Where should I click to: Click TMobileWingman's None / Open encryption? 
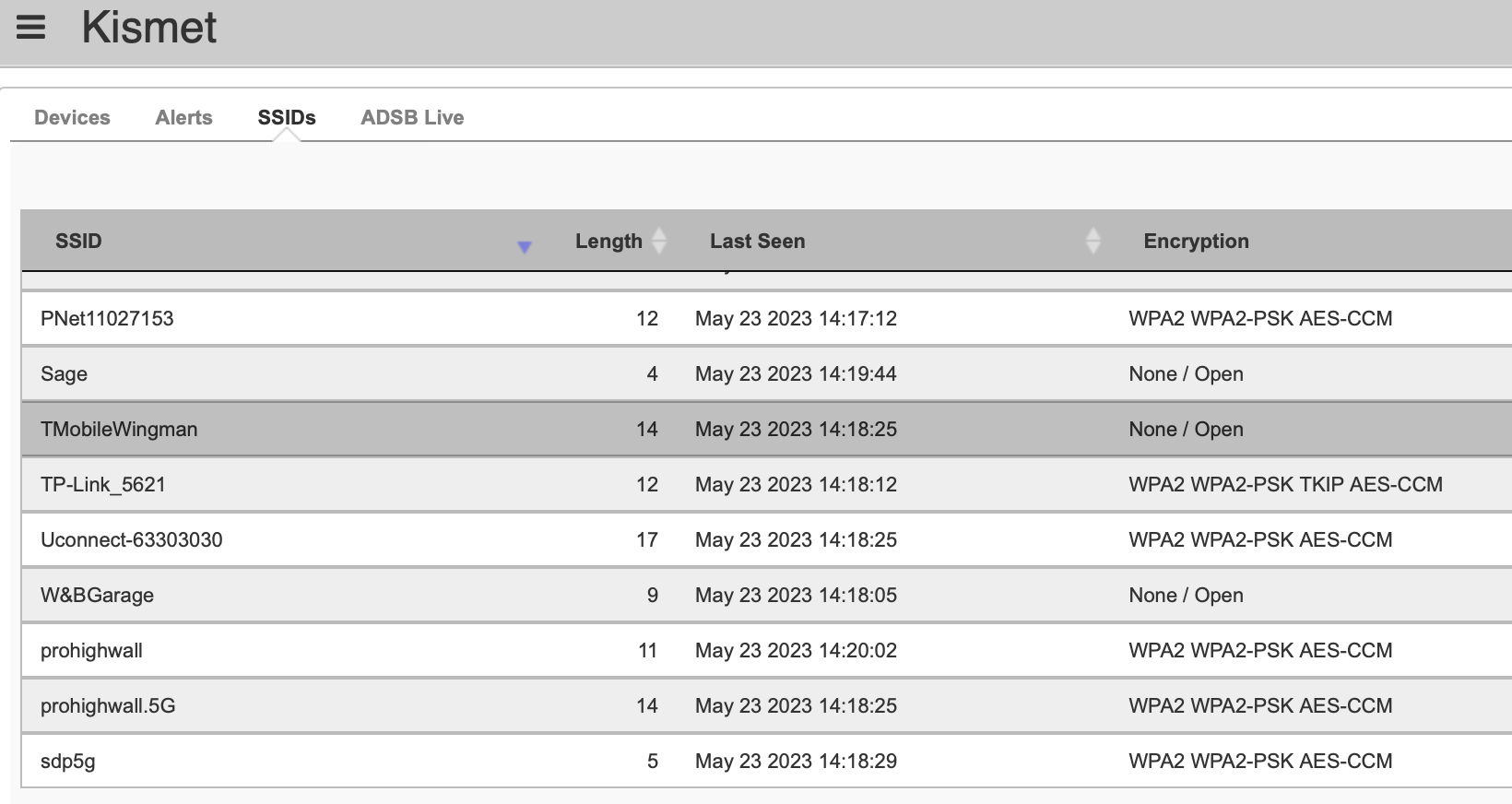tap(1186, 429)
